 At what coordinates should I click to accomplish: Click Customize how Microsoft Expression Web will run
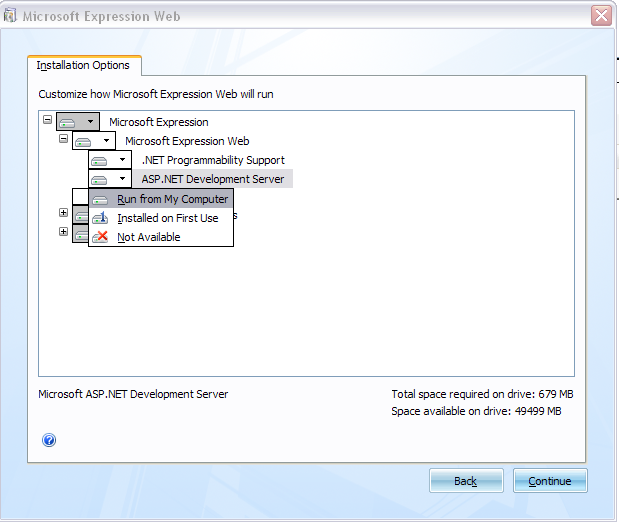pos(156,94)
